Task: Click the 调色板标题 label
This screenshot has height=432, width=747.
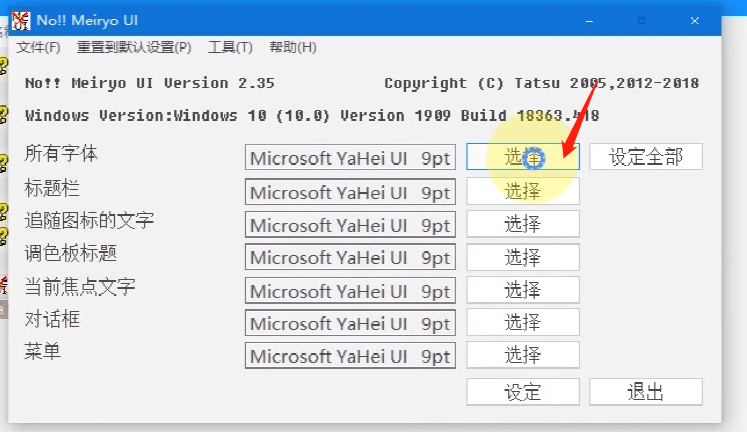Action: pyautogui.click(x=71, y=253)
